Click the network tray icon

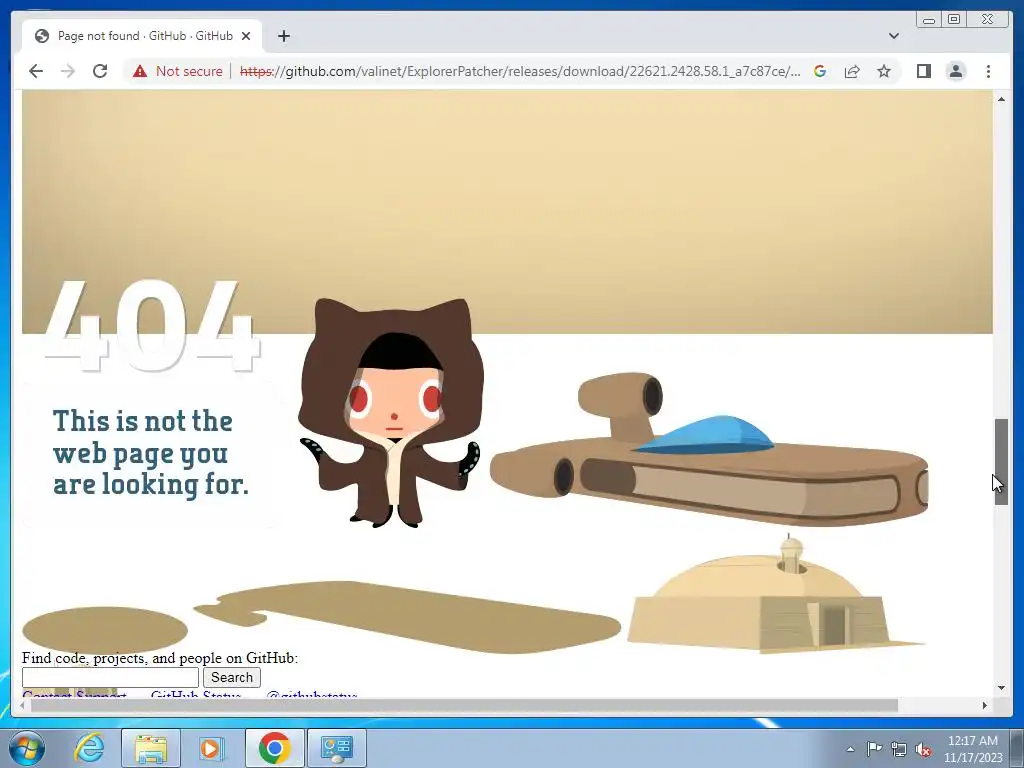pyautogui.click(x=899, y=749)
